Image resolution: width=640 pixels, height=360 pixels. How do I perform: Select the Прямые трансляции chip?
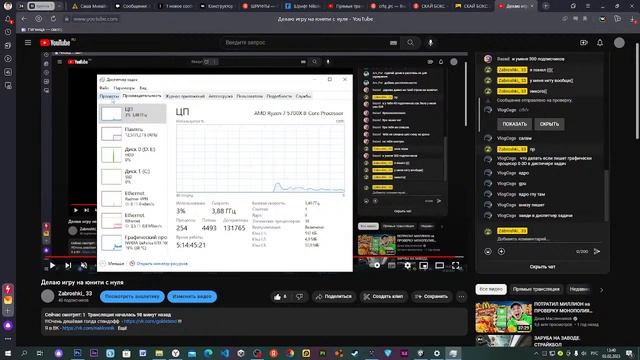(x=536, y=289)
